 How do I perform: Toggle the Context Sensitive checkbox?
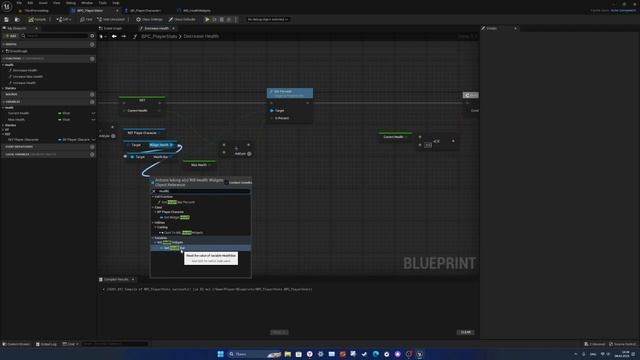pos(226,182)
